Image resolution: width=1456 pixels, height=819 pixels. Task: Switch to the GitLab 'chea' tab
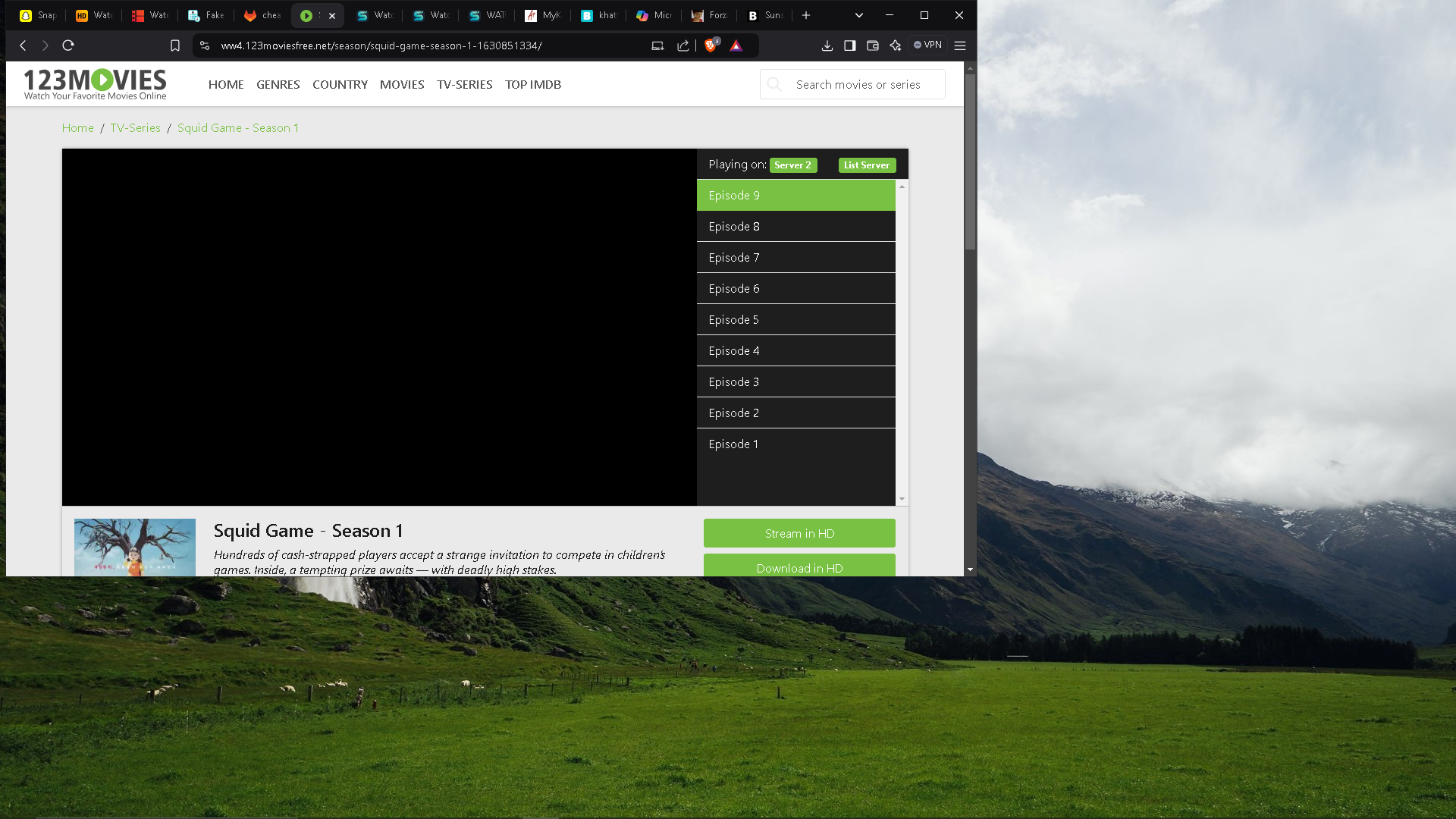pyautogui.click(x=262, y=15)
